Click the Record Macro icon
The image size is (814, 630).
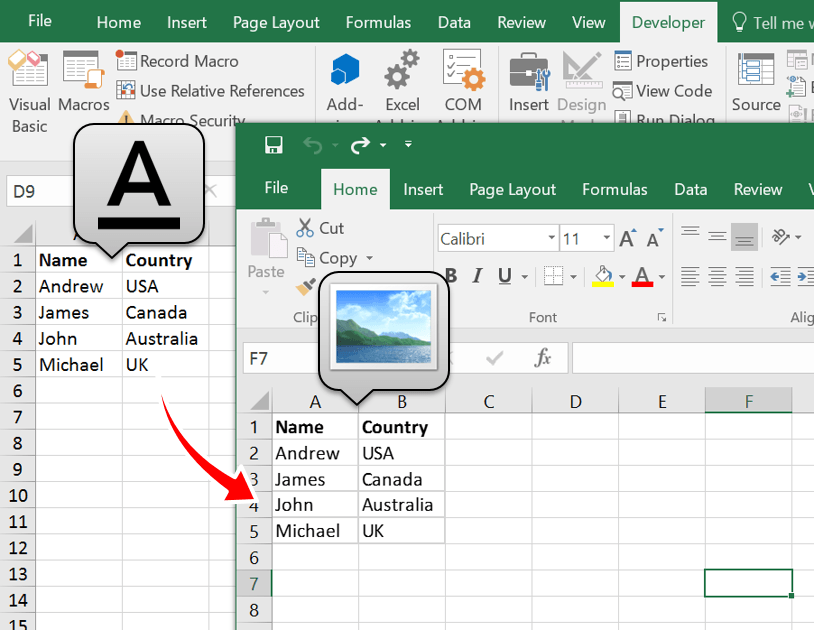click(x=127, y=61)
